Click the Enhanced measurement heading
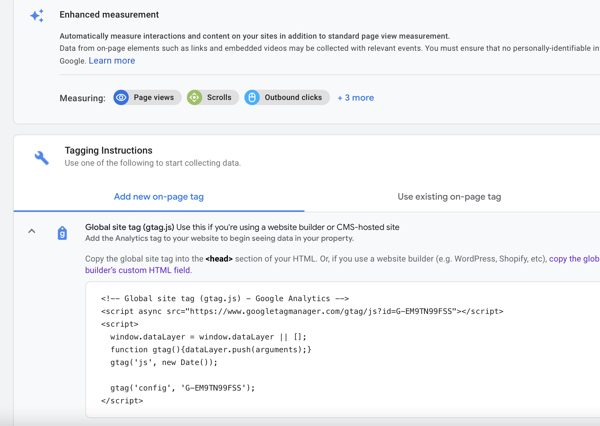 click(109, 15)
